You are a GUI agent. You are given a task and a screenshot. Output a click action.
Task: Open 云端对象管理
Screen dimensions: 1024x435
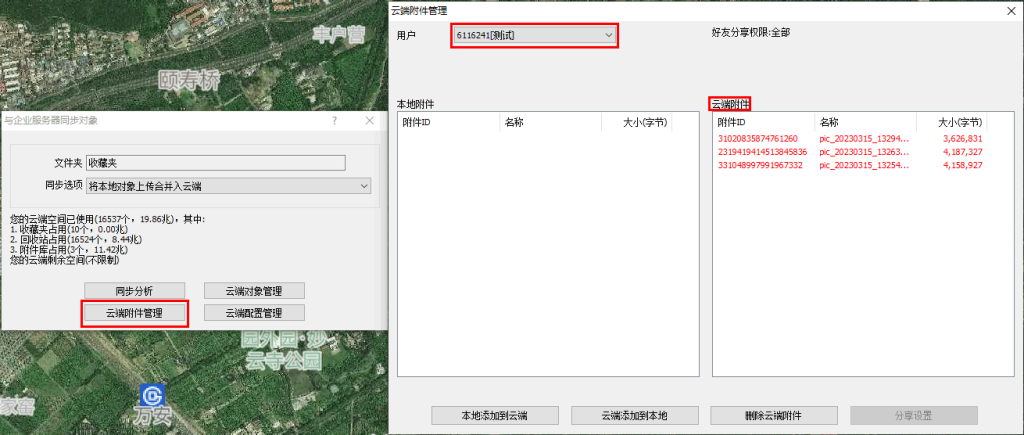[254, 291]
